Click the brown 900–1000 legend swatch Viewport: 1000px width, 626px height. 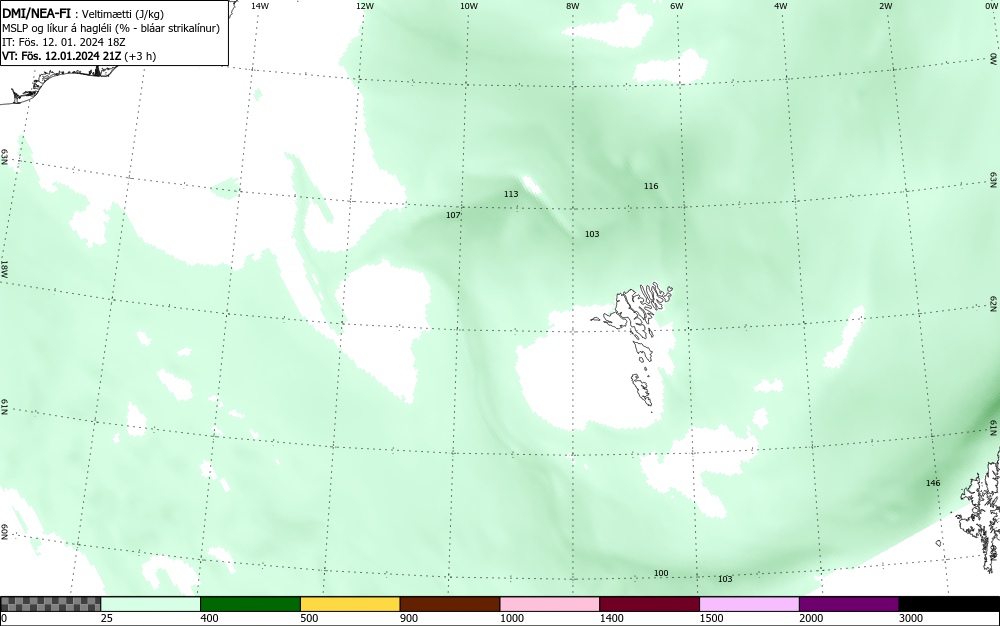click(x=450, y=604)
